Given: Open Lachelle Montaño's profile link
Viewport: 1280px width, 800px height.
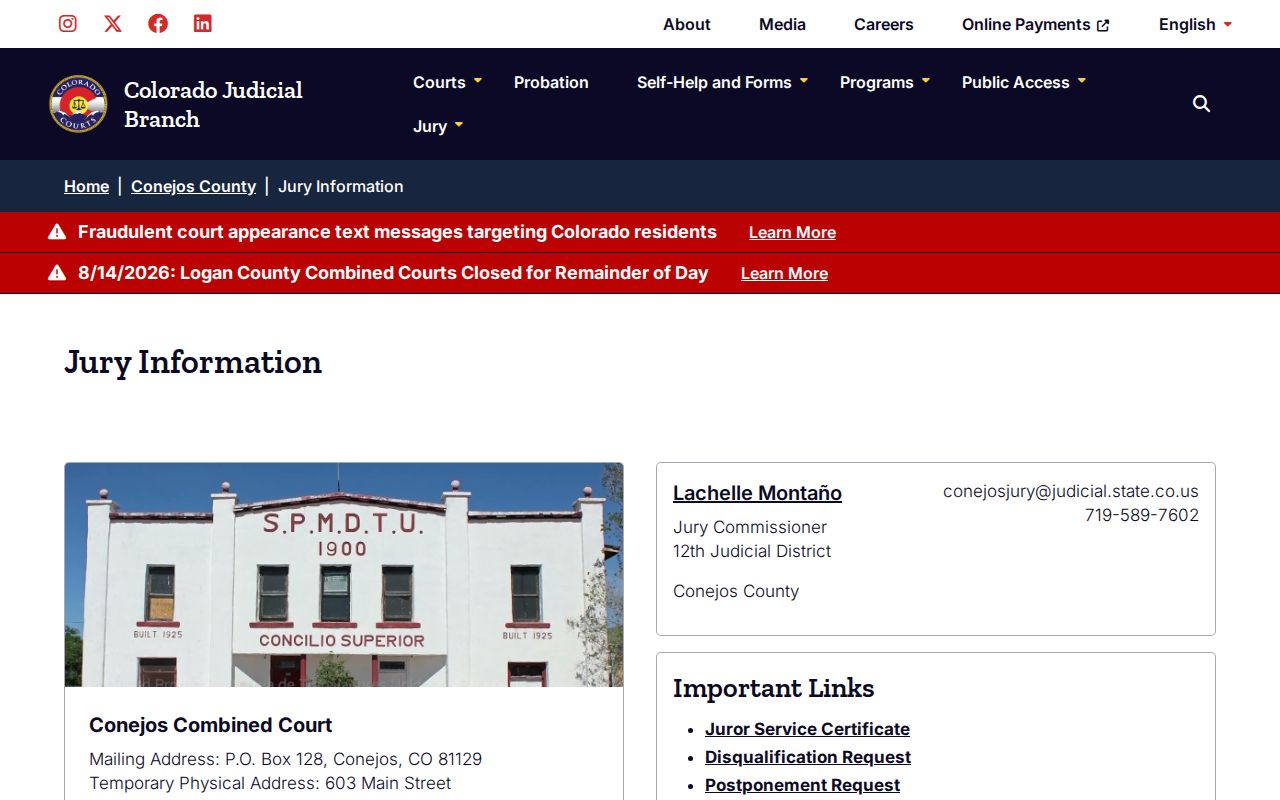Looking at the screenshot, I should click(757, 493).
